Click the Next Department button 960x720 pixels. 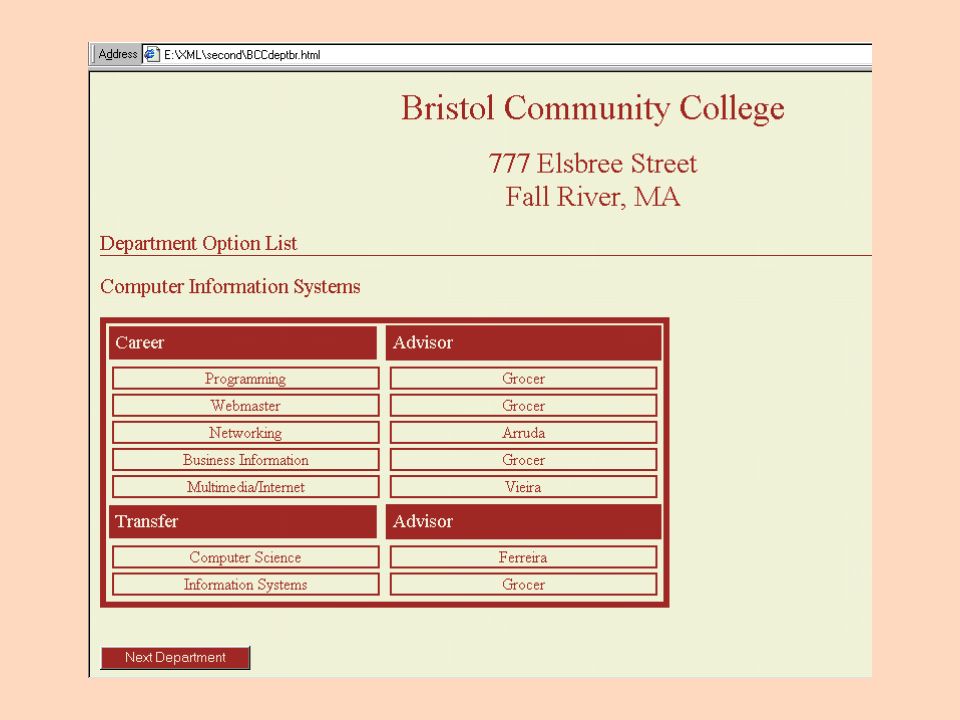click(175, 658)
